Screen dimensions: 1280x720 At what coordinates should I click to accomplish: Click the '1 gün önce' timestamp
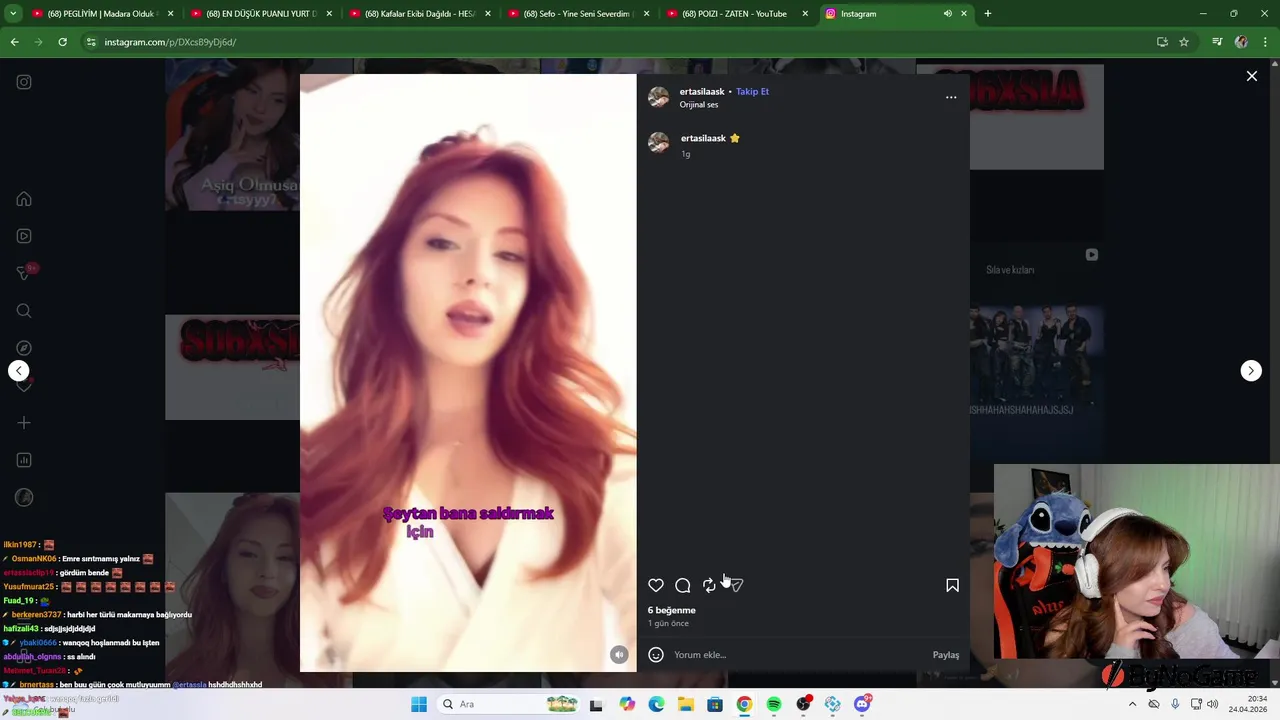[x=668, y=623]
